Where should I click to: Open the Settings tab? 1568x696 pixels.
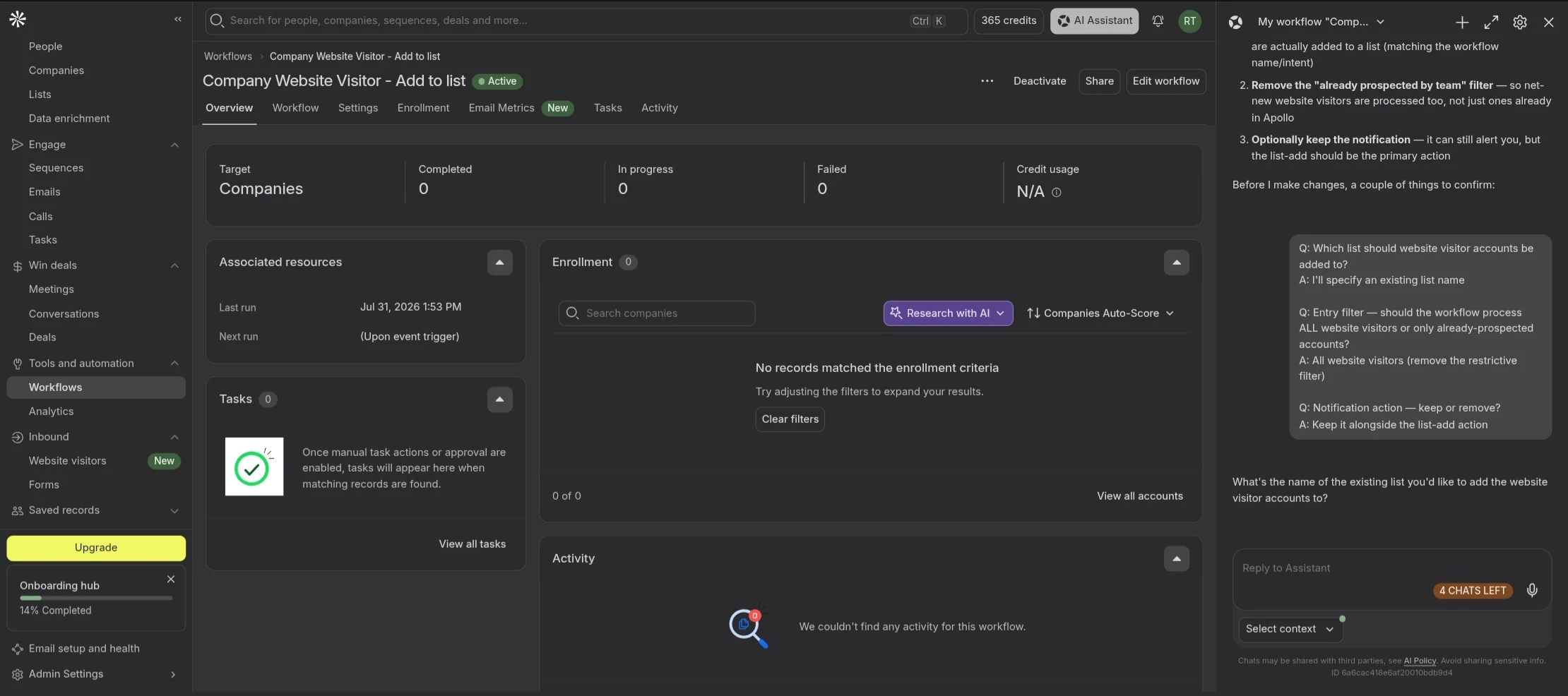coord(358,108)
